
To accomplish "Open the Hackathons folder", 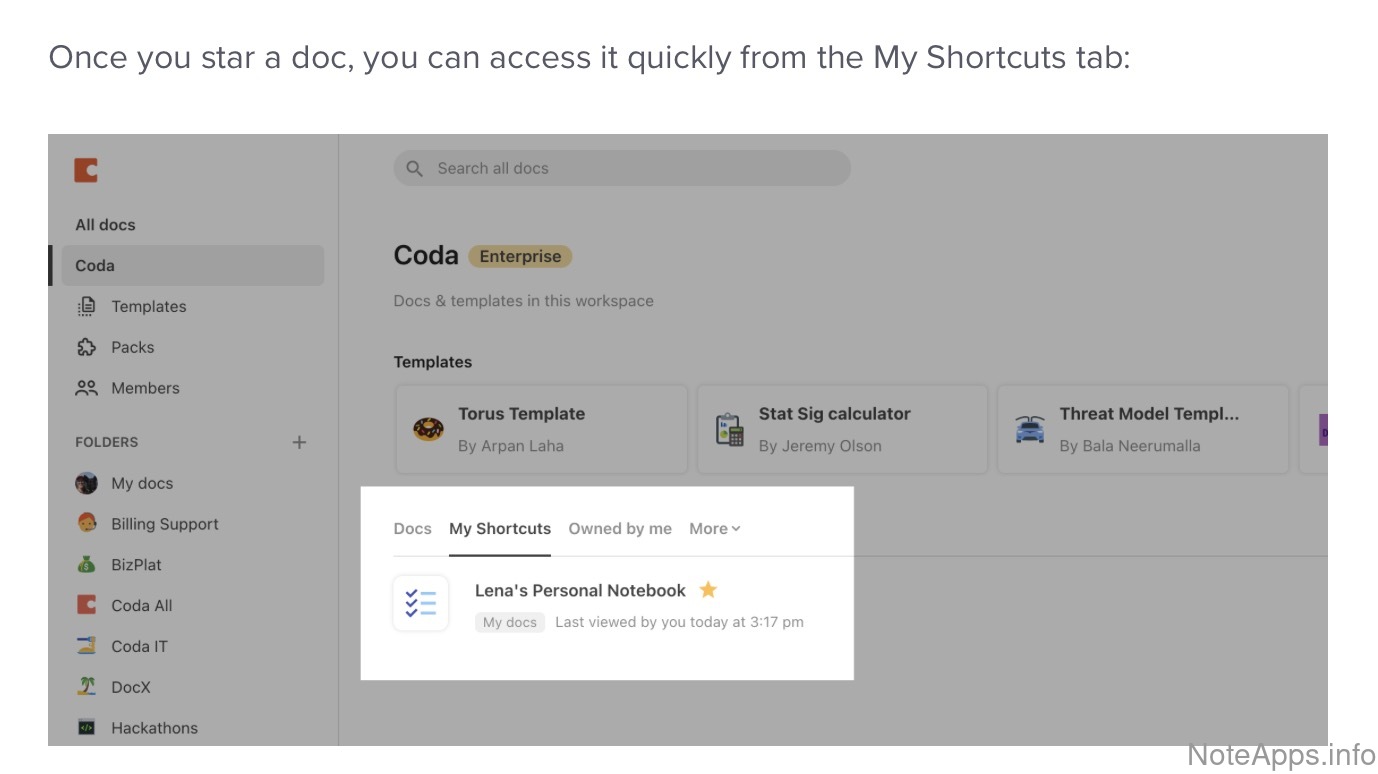I will pos(154,728).
